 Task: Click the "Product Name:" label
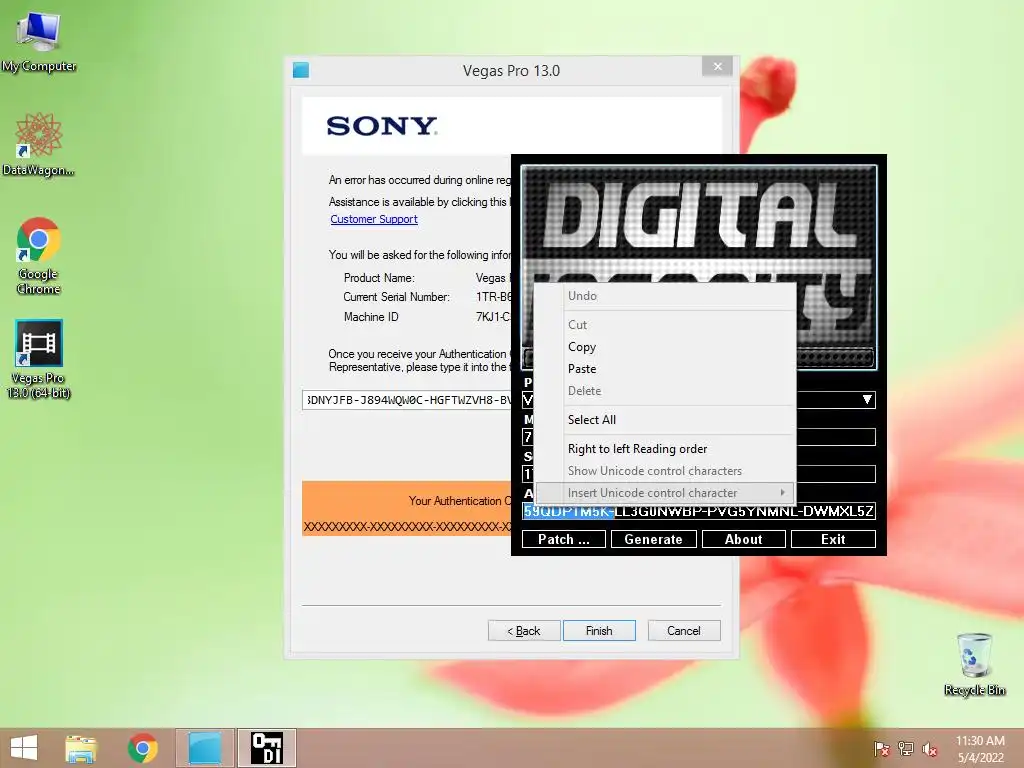[x=379, y=278]
